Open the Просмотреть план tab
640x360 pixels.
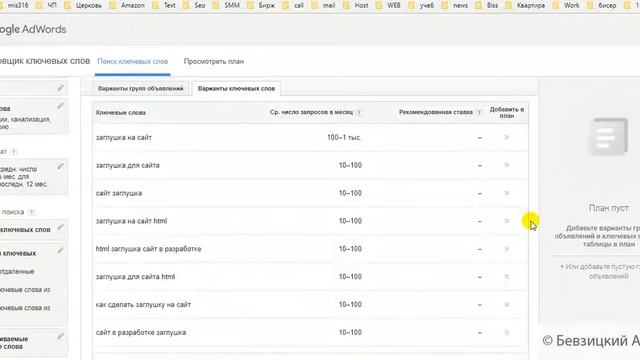(x=214, y=62)
